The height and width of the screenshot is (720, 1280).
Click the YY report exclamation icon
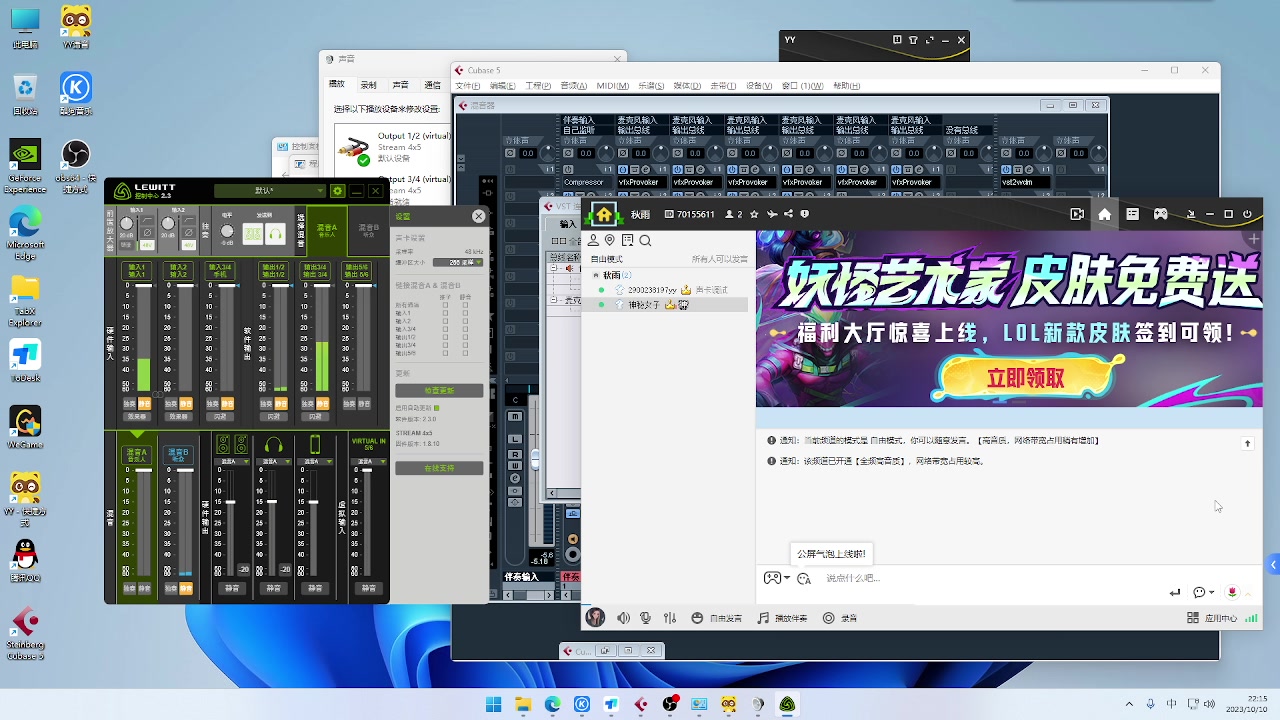click(x=805, y=214)
